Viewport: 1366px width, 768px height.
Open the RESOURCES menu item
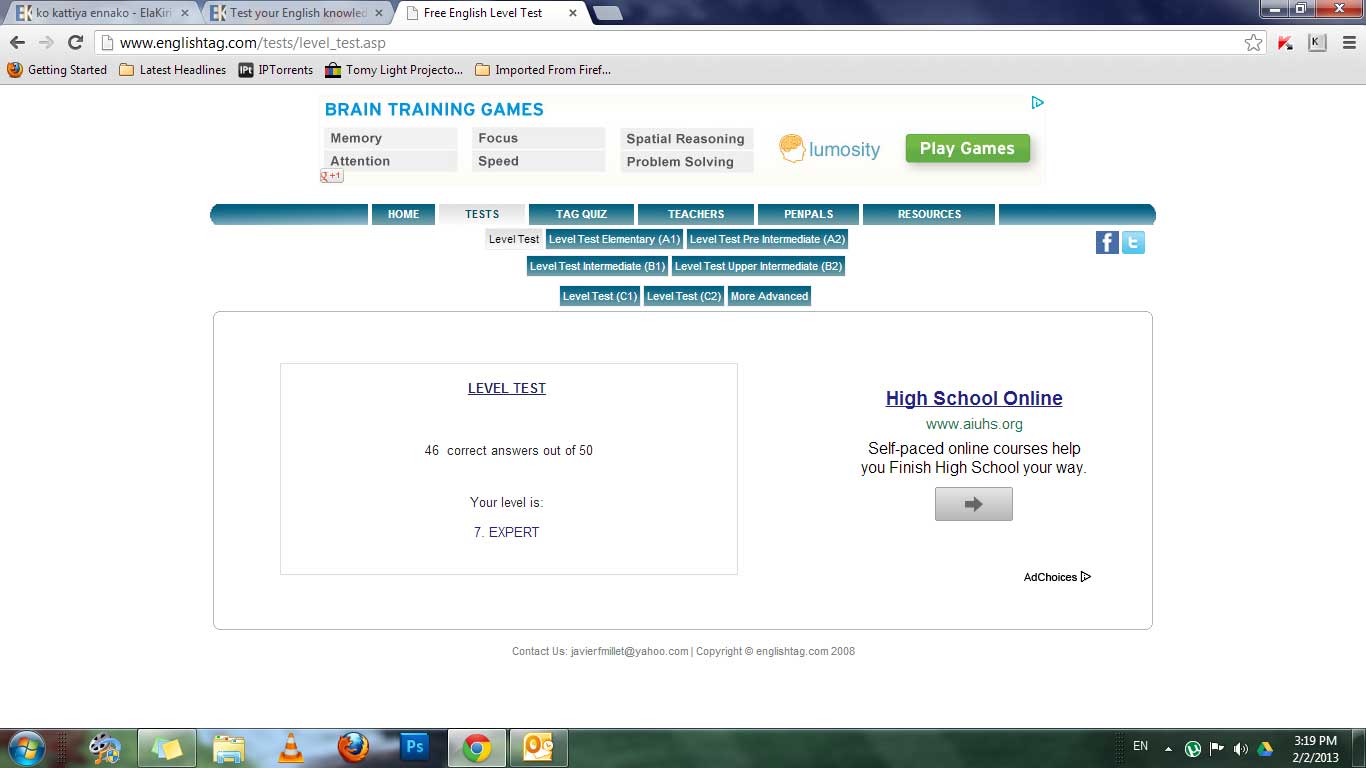(x=929, y=214)
